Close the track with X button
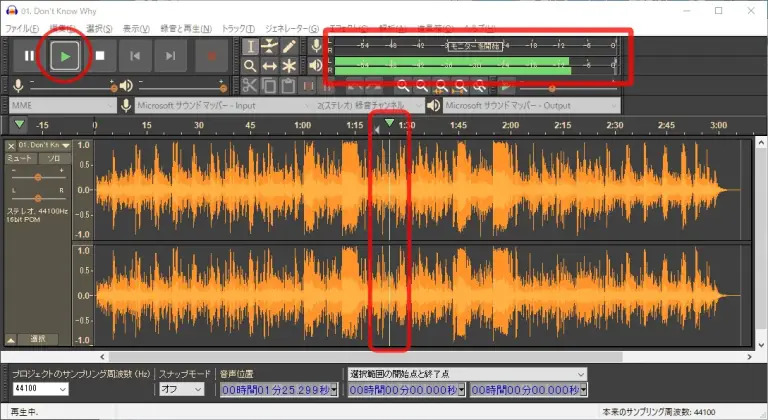The image size is (768, 420). point(11,146)
